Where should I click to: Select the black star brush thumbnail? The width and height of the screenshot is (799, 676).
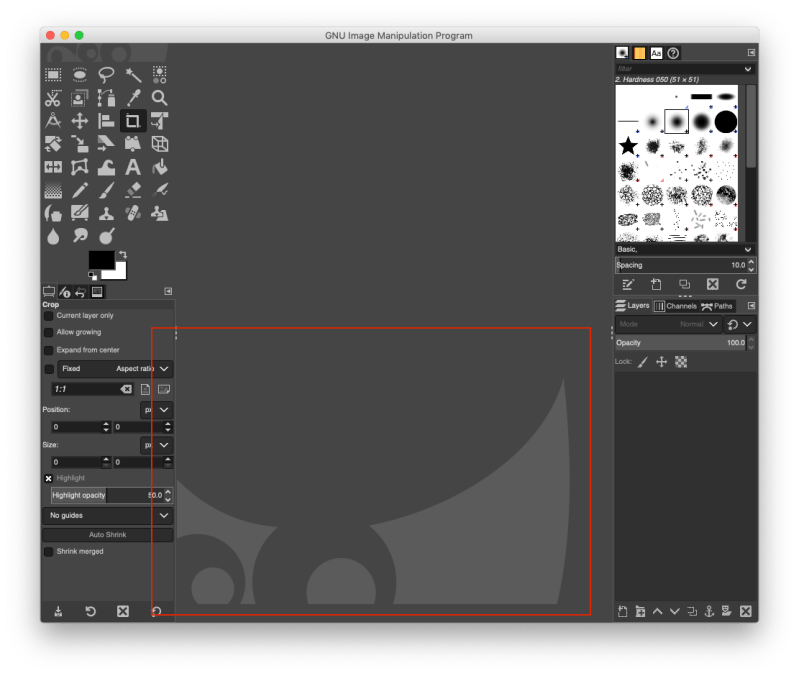click(628, 146)
